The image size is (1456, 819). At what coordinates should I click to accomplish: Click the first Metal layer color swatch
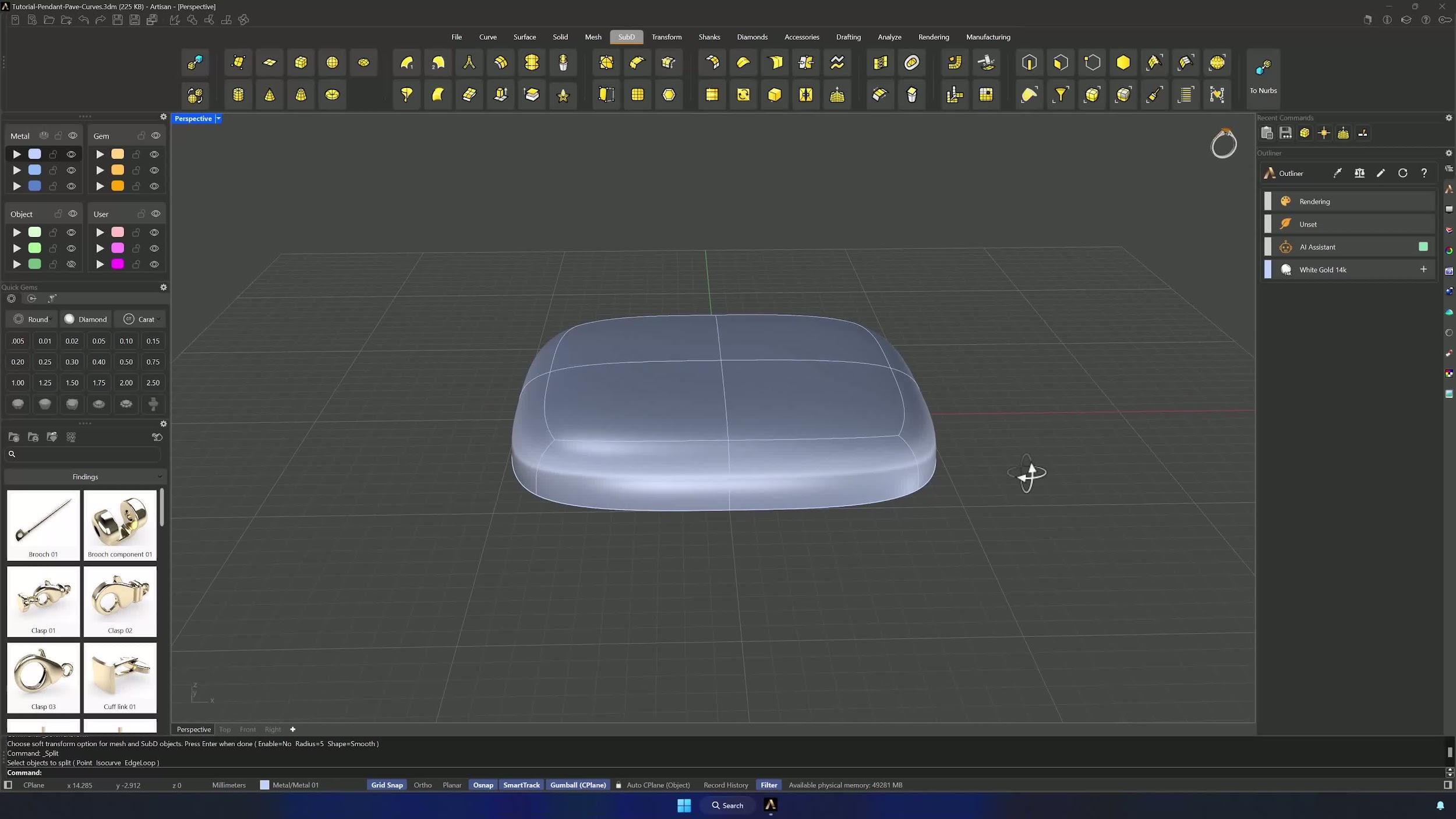pos(35,154)
